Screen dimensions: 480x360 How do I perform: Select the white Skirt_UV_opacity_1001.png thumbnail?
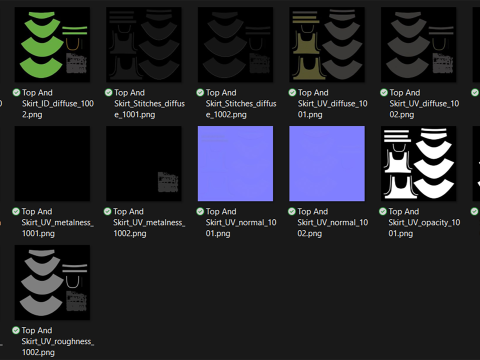tap(419, 164)
